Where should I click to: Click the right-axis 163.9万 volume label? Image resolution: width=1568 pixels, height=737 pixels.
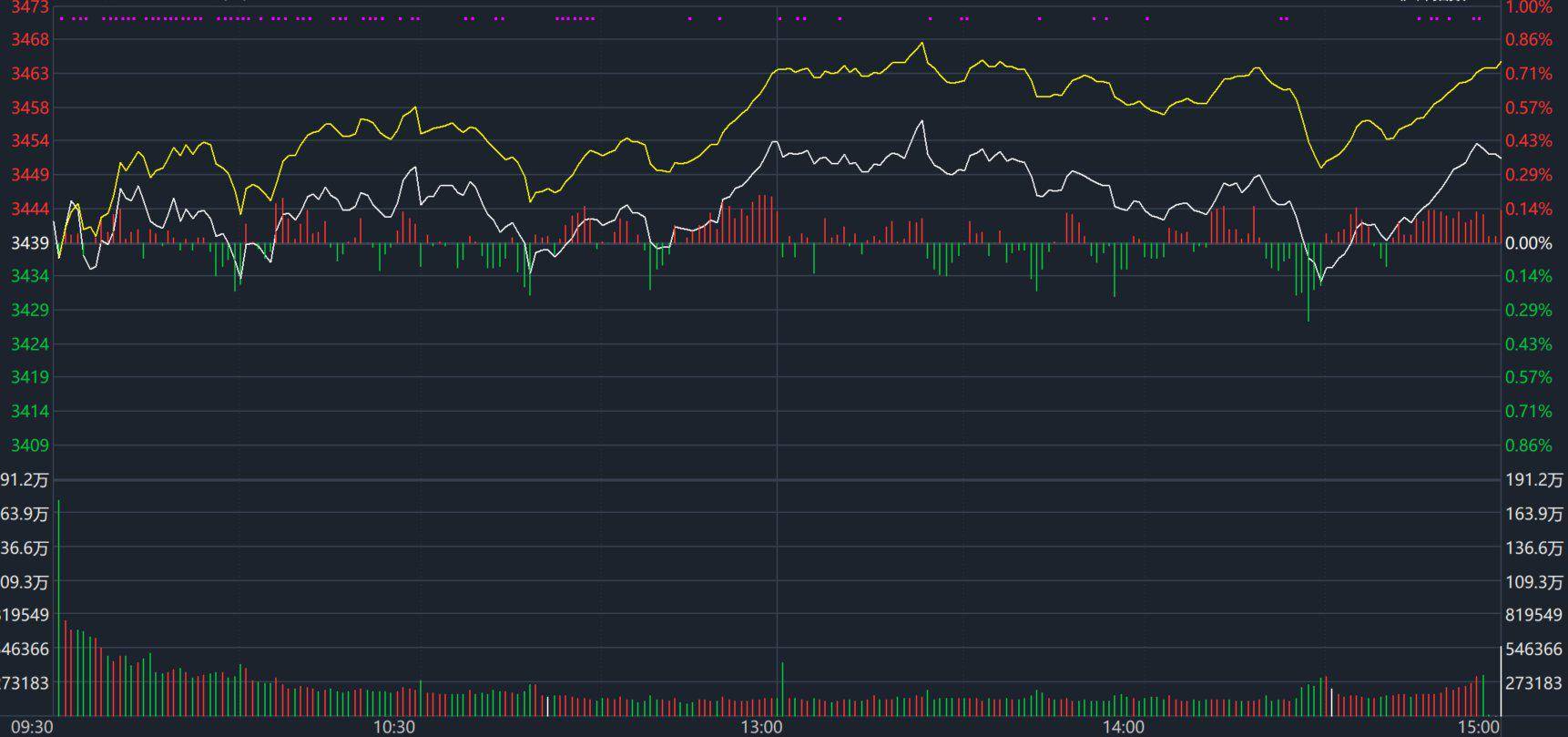coord(1534,514)
